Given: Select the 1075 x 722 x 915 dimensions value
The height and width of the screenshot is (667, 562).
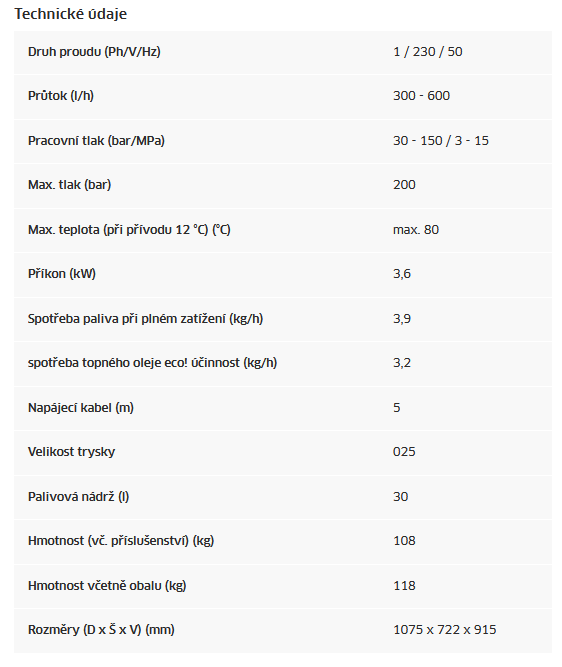Looking at the screenshot, I should click(445, 630).
